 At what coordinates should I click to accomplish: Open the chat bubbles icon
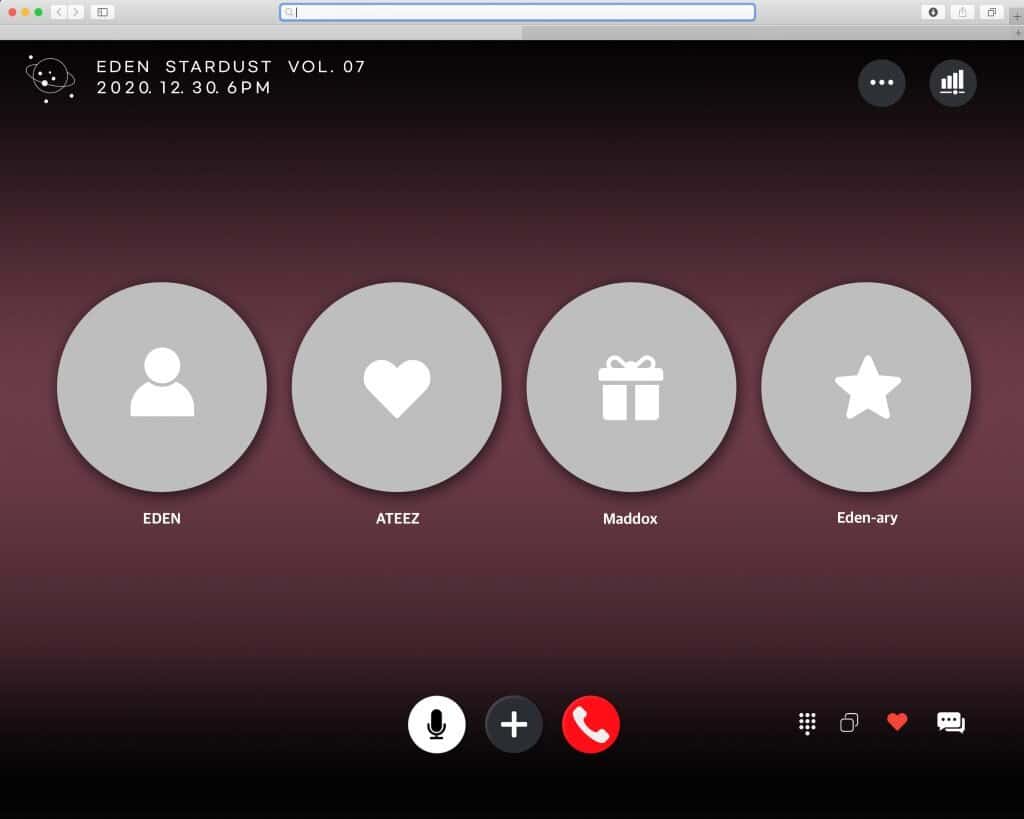[x=950, y=722]
